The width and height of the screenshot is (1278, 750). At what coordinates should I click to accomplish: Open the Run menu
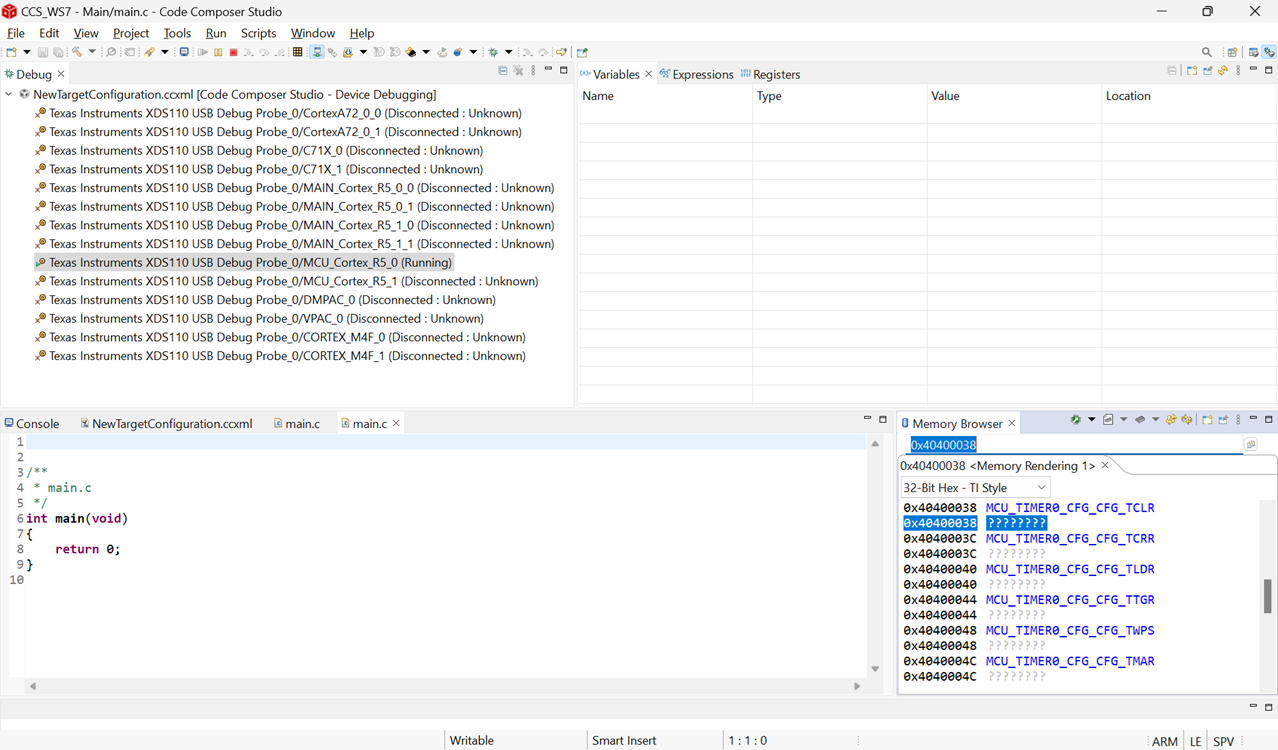[x=216, y=33]
